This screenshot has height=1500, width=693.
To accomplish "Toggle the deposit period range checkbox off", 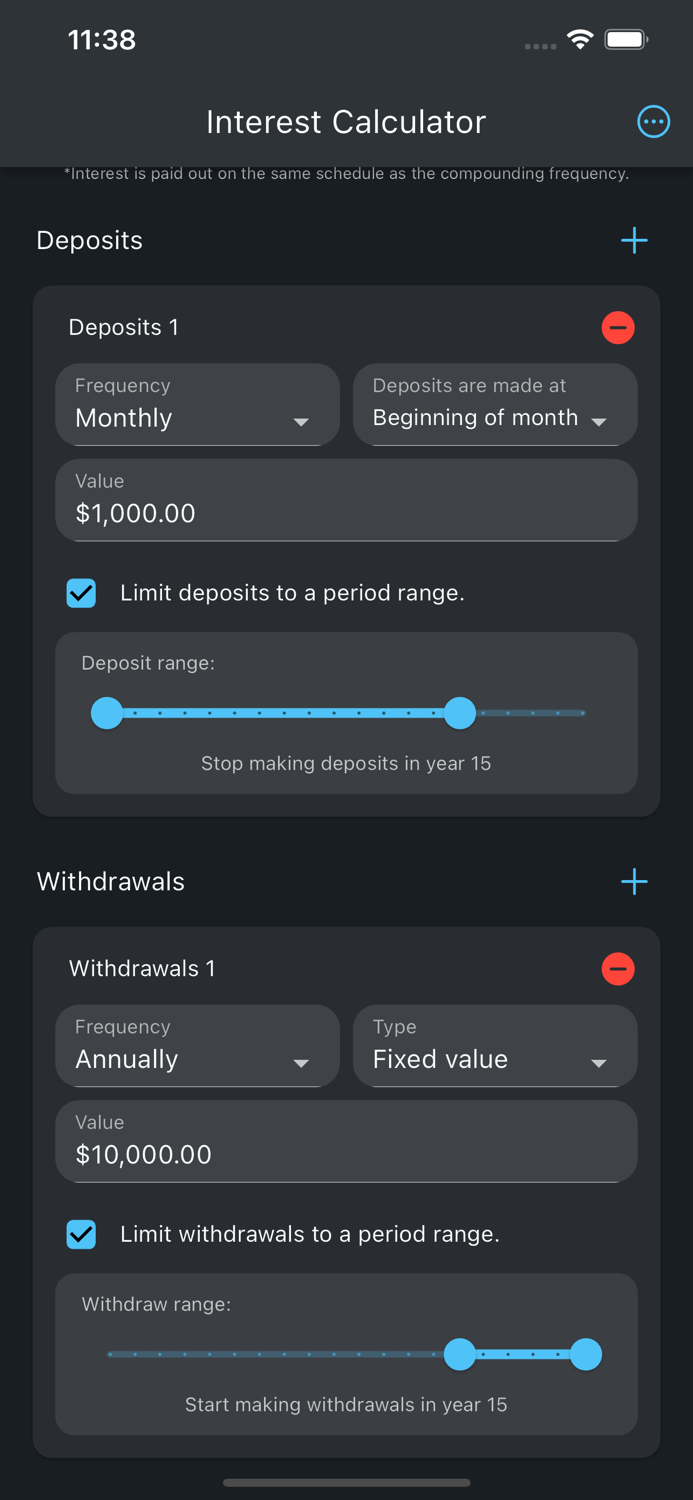I will pyautogui.click(x=81, y=592).
